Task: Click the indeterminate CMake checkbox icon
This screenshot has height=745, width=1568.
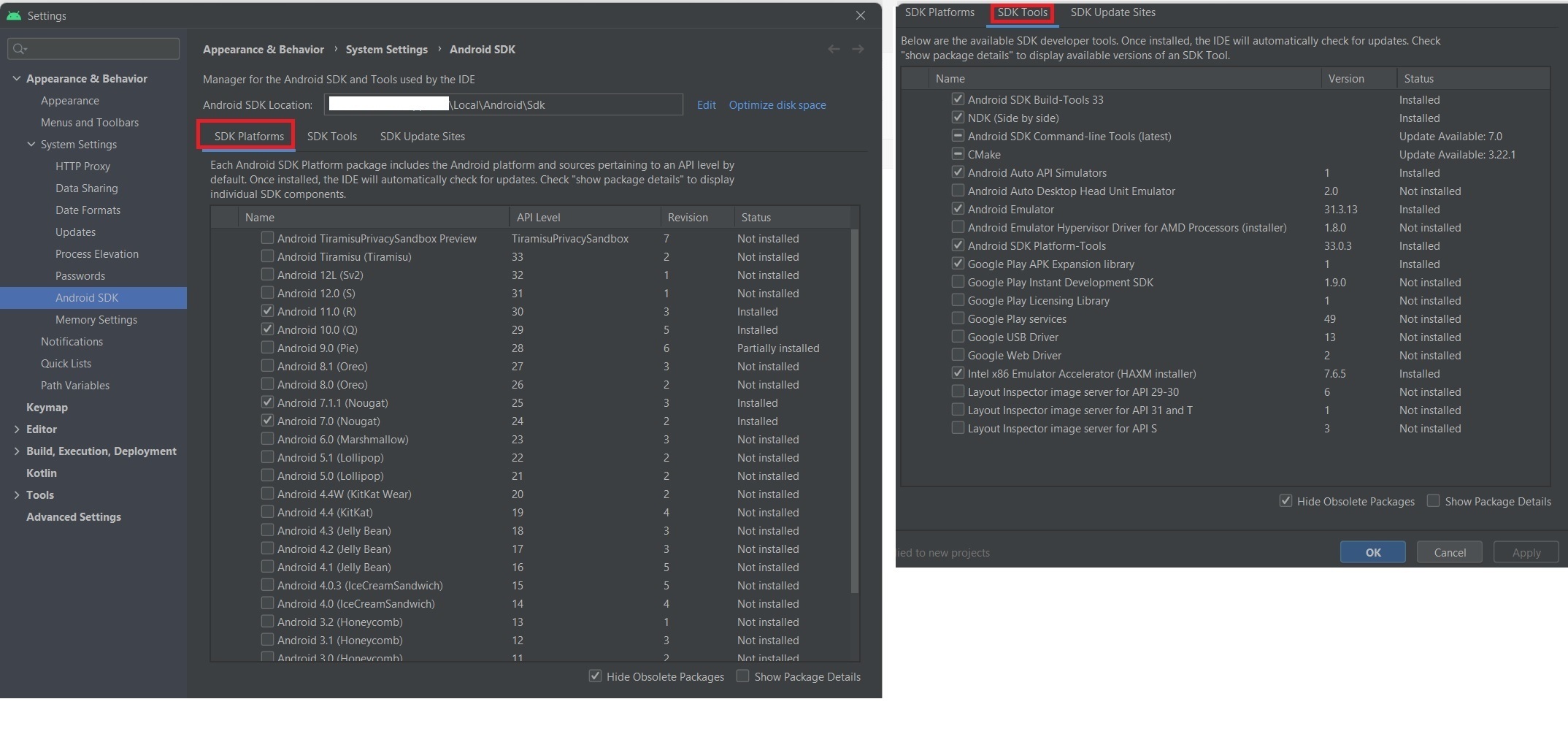Action: [x=958, y=154]
